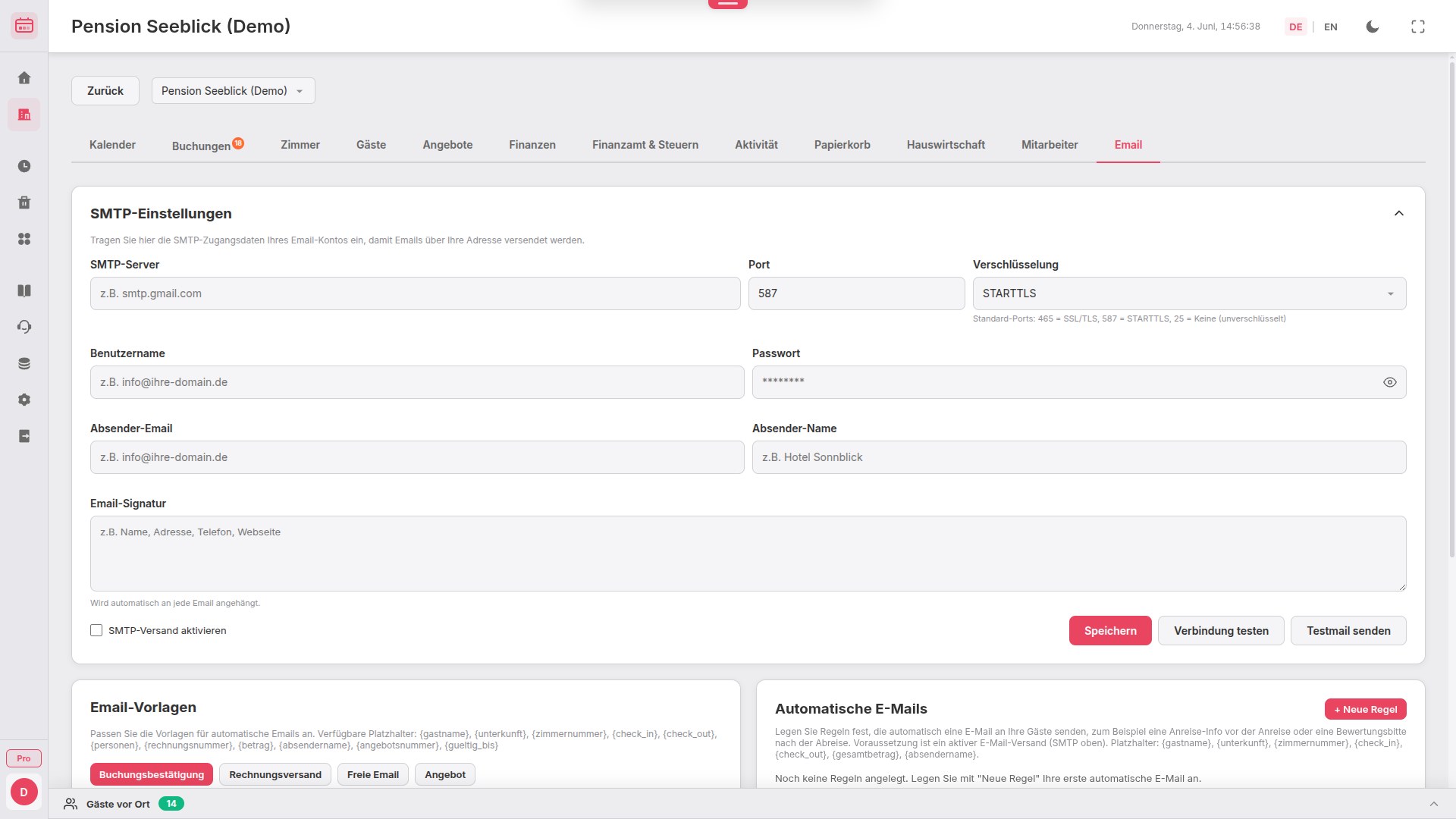
Task: Open the Aktivität tab
Action: 756,145
